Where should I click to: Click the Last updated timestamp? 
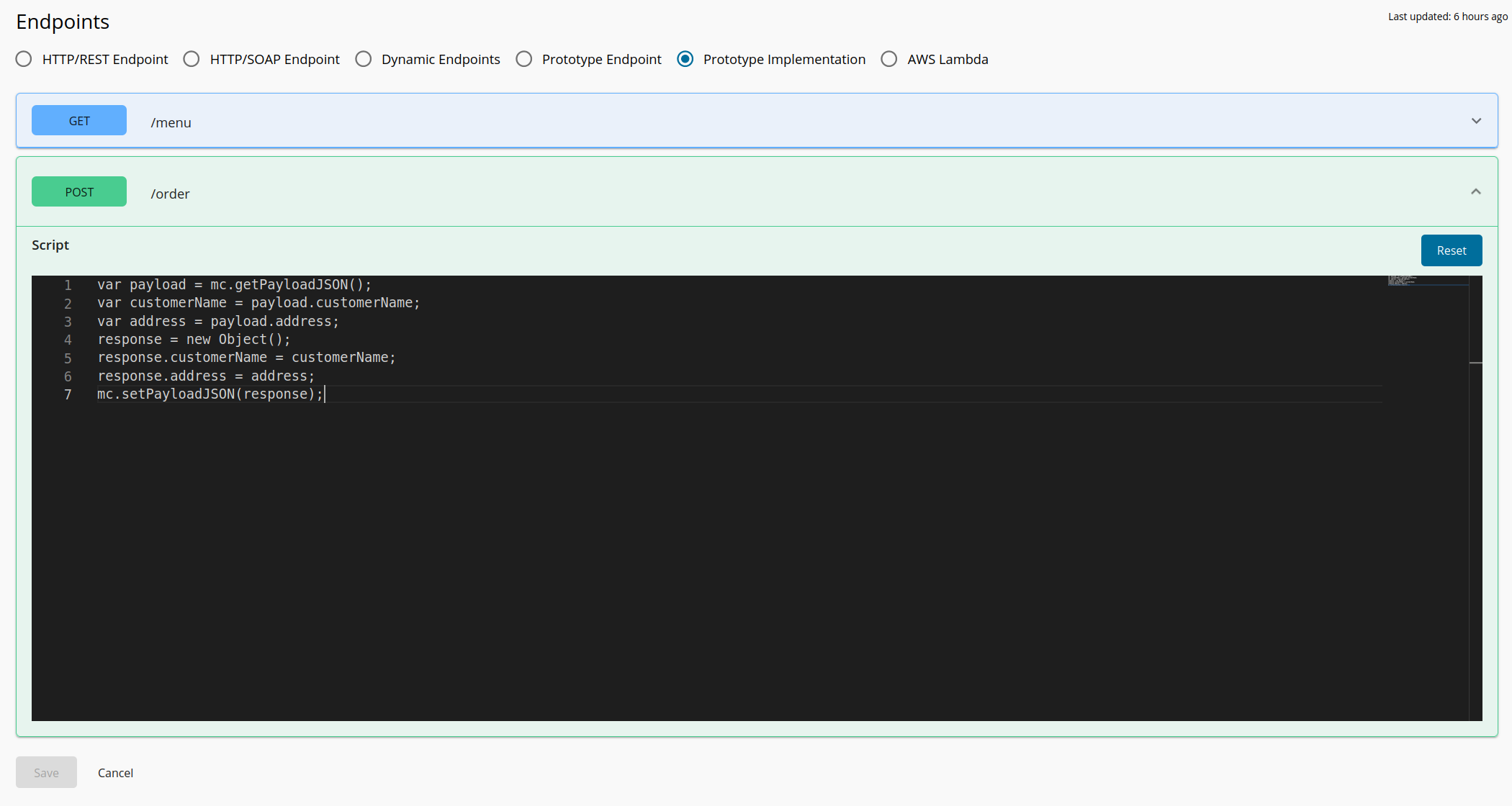pyautogui.click(x=1448, y=17)
